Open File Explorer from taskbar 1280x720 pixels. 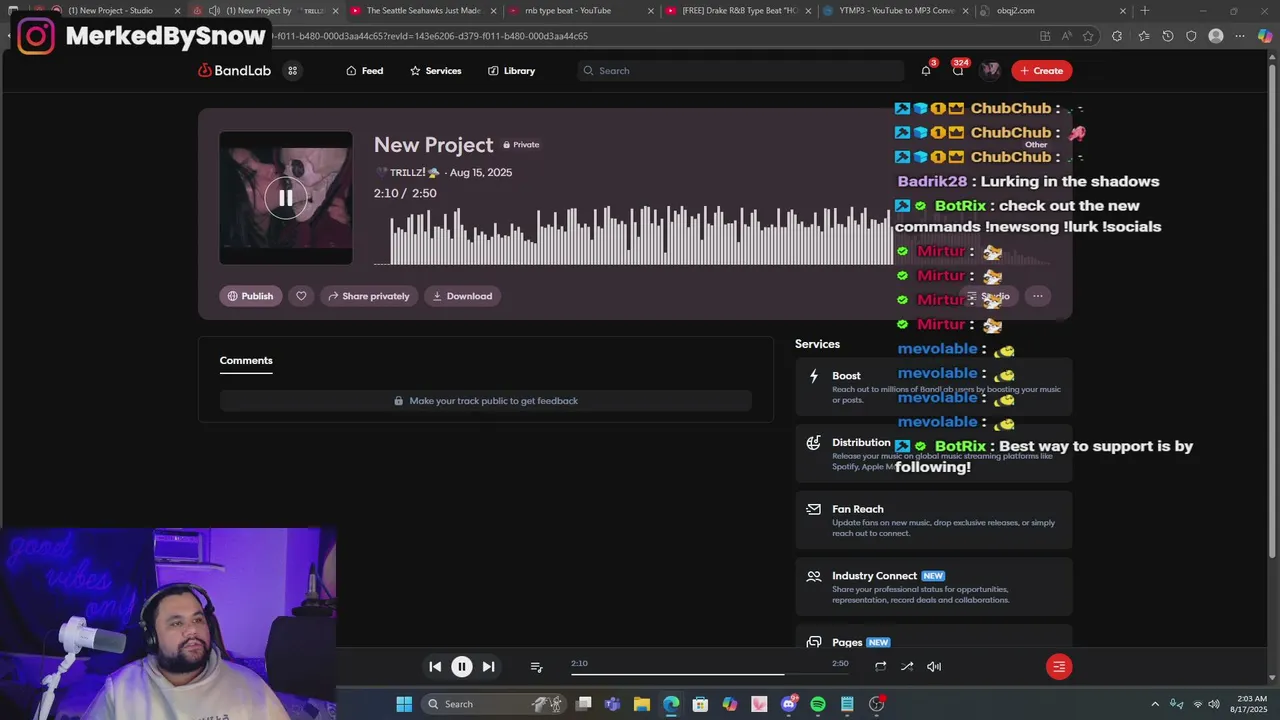(642, 704)
